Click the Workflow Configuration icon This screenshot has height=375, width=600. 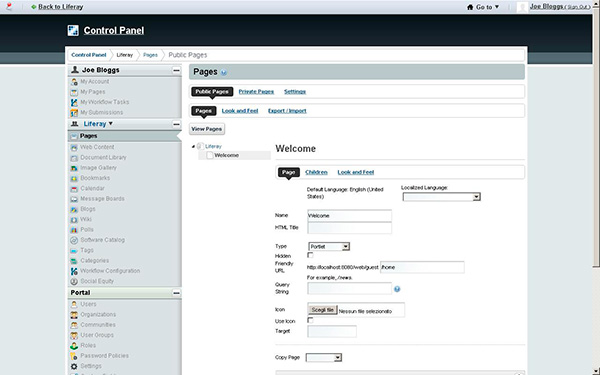point(74,271)
